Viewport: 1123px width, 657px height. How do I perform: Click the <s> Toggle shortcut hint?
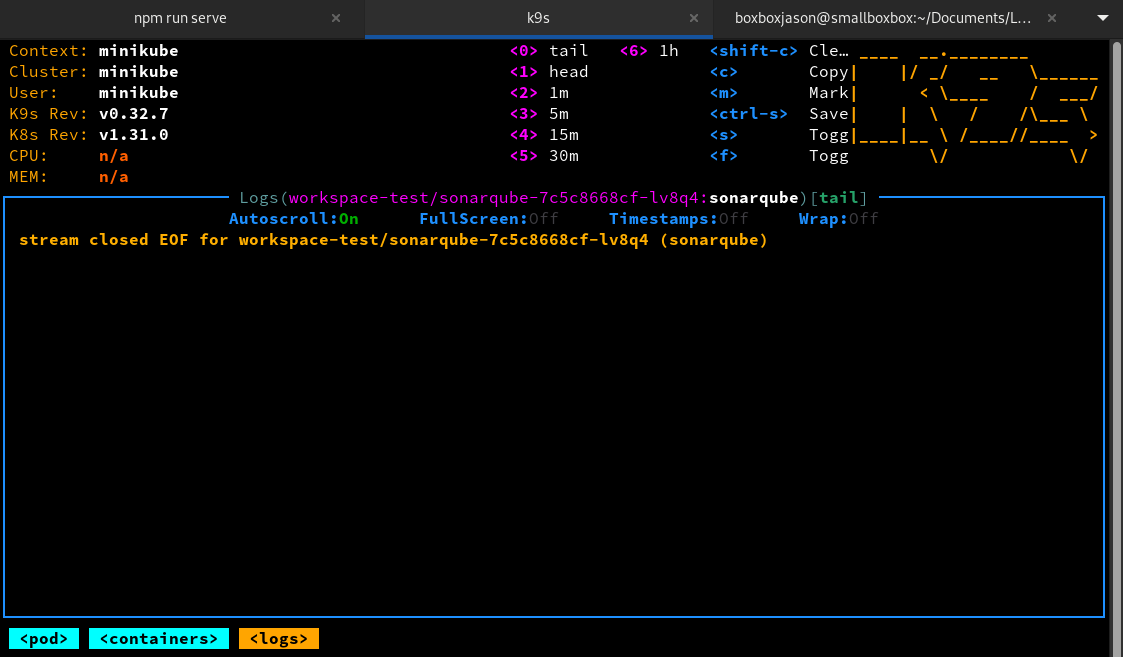pos(779,135)
